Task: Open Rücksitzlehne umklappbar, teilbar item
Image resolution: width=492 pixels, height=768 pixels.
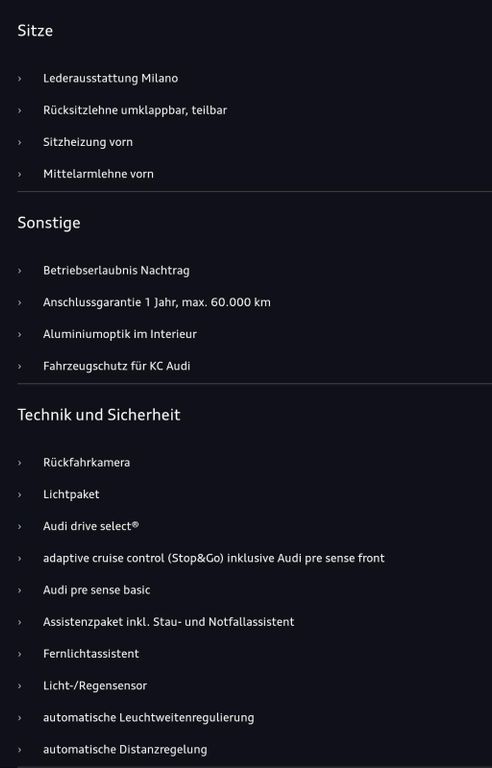Action: 135,110
